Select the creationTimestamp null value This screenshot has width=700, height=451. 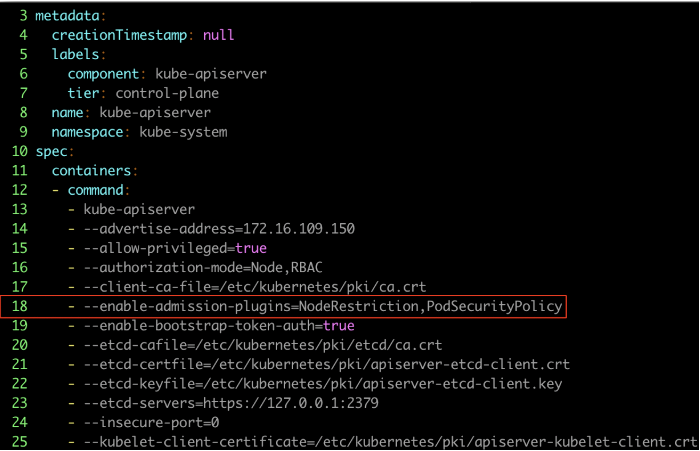coord(219,35)
